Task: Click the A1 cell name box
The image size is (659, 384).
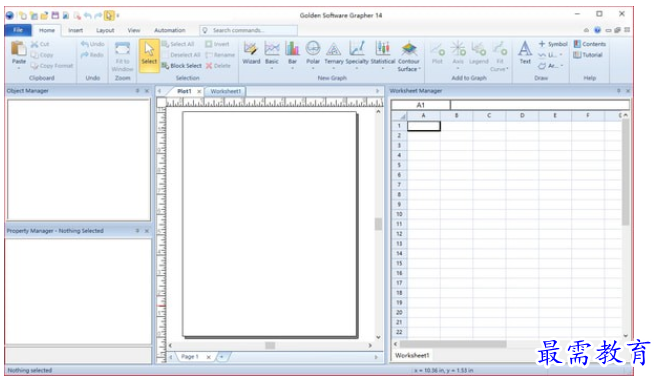Action: point(420,105)
